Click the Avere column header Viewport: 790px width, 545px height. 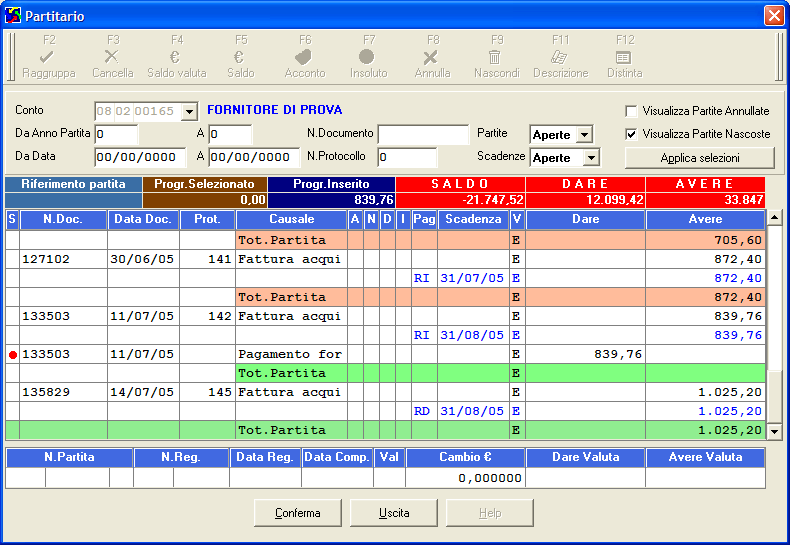705,220
